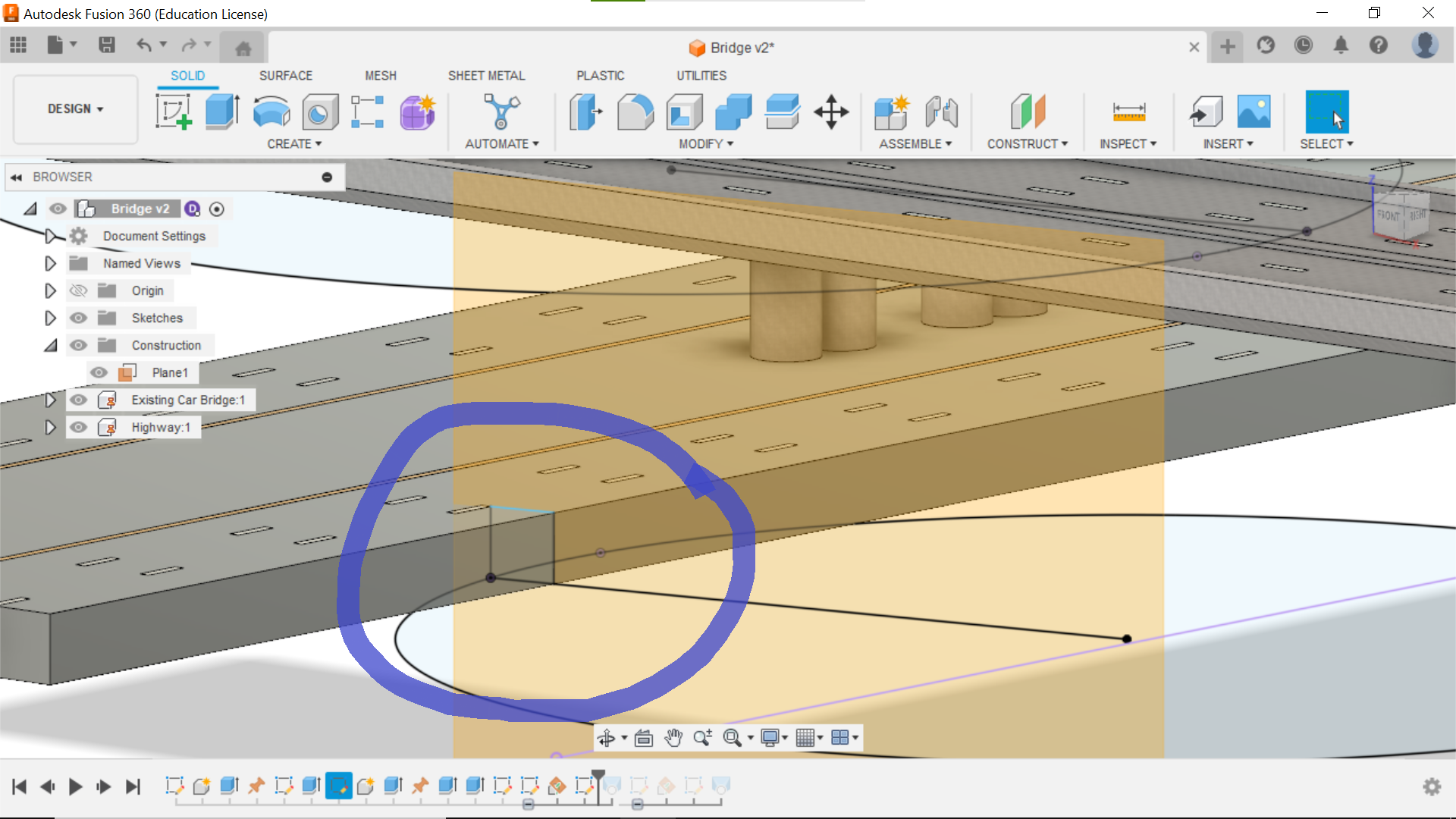Screen dimensions: 1456x819
Task: Select the Move/Copy arrows tool
Action: pos(831,112)
